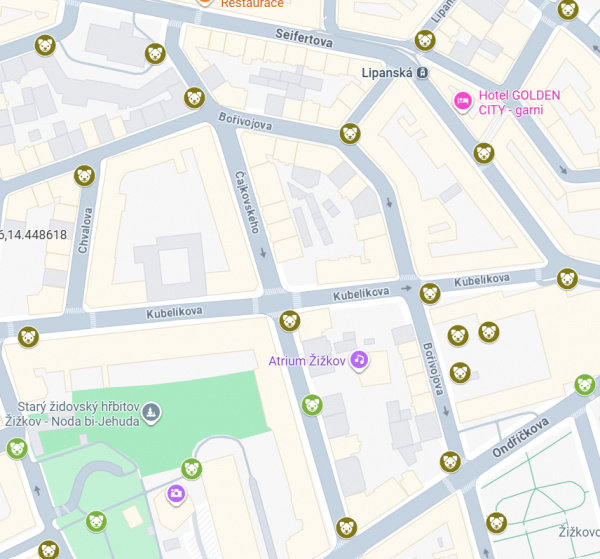600x559 pixels.
Task: Select the Lipanská tram stop icon
Action: click(x=422, y=73)
